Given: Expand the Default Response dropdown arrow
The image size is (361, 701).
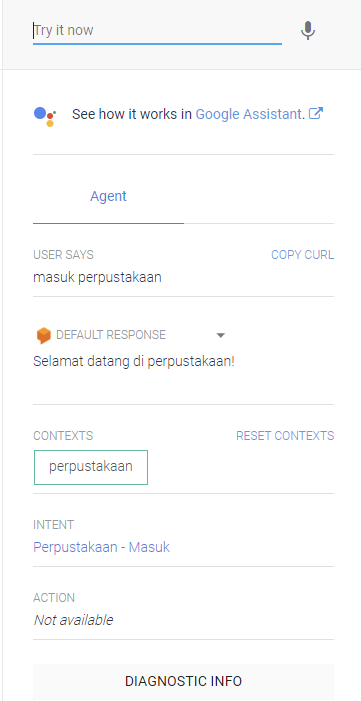Looking at the screenshot, I should 221,335.
